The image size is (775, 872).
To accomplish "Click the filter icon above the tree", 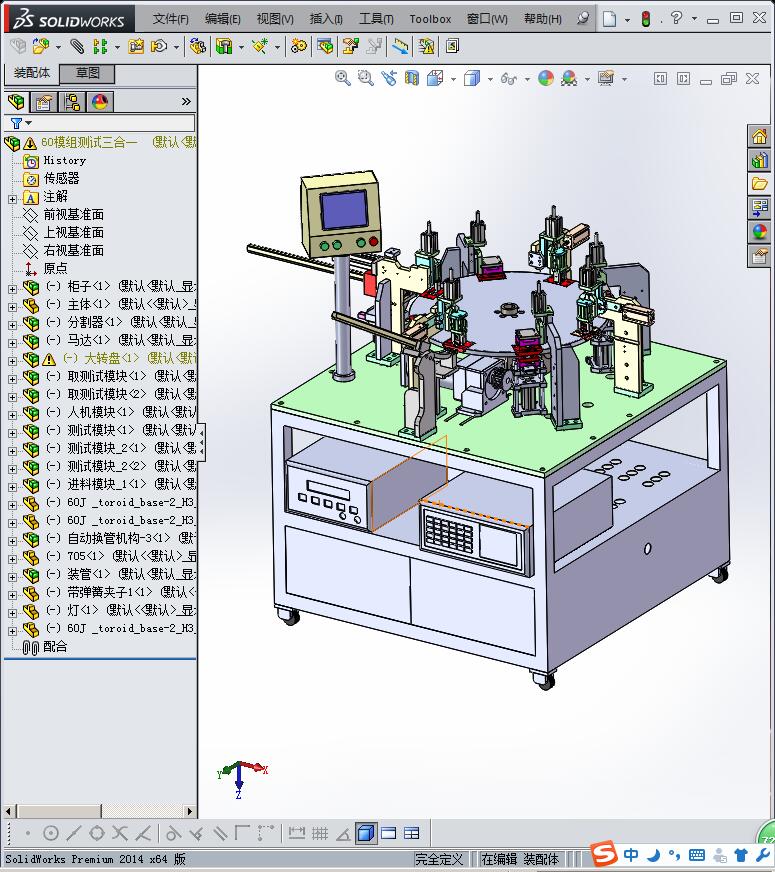I will pyautogui.click(x=16, y=123).
